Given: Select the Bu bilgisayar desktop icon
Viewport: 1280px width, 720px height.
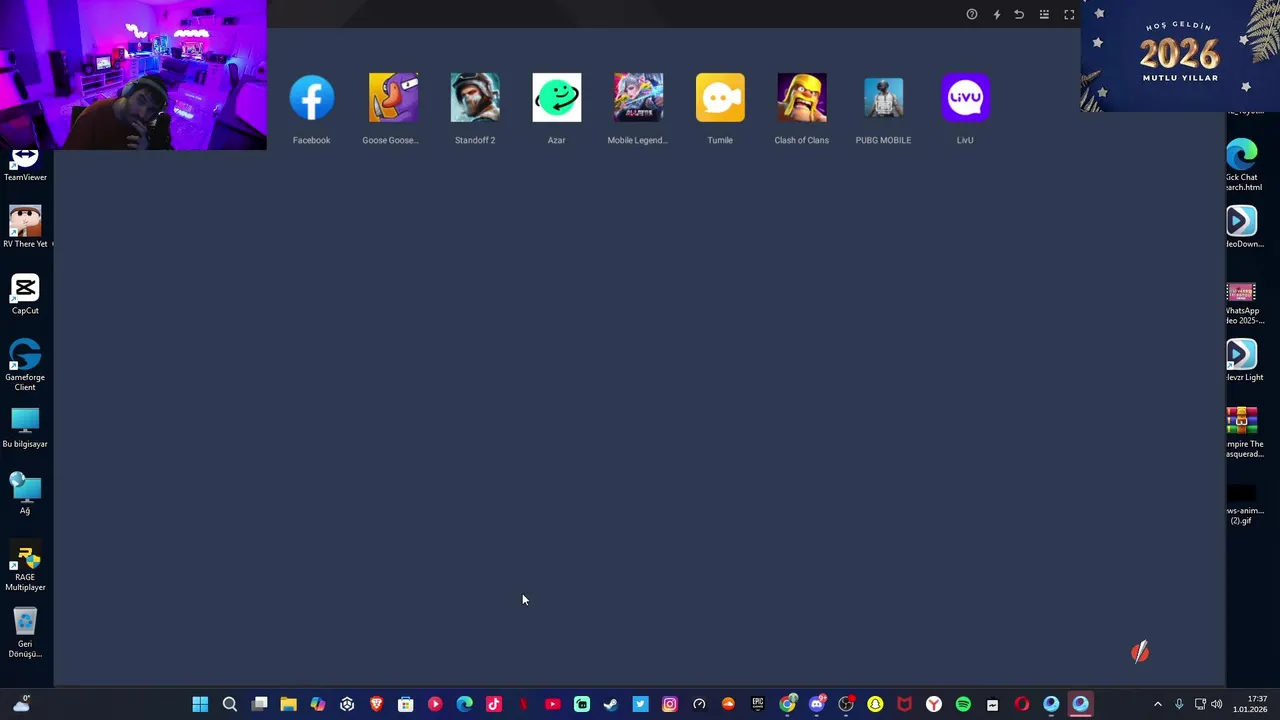Looking at the screenshot, I should tap(25, 428).
